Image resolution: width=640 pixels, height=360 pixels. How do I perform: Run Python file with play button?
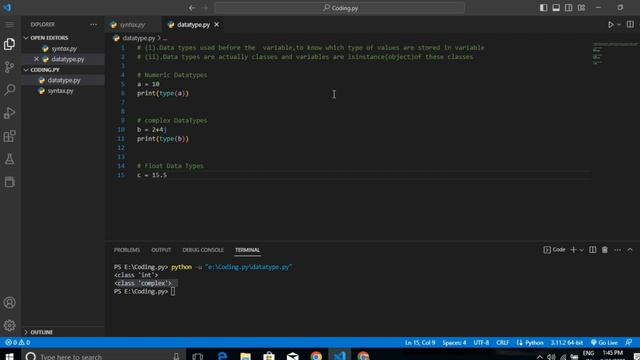tap(611, 24)
